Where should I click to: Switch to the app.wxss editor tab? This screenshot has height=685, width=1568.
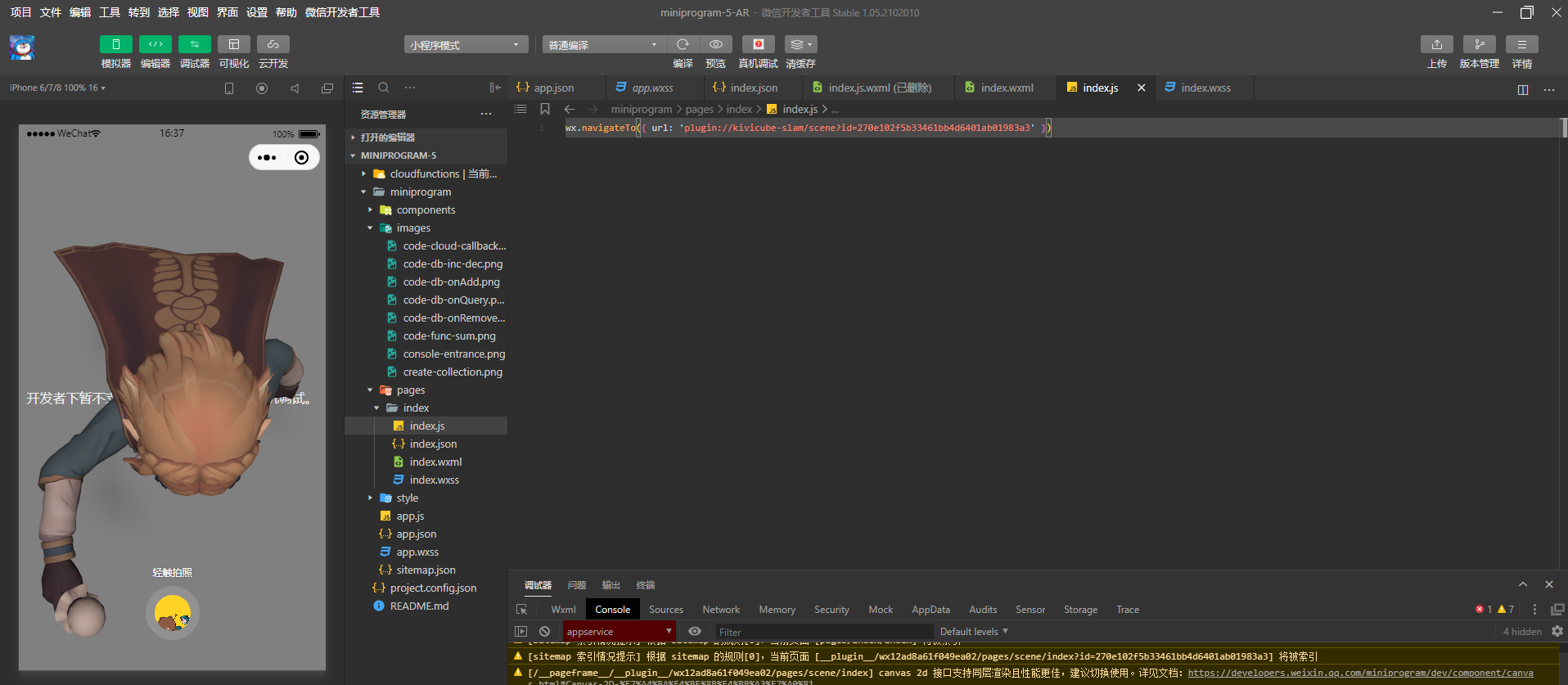click(655, 88)
